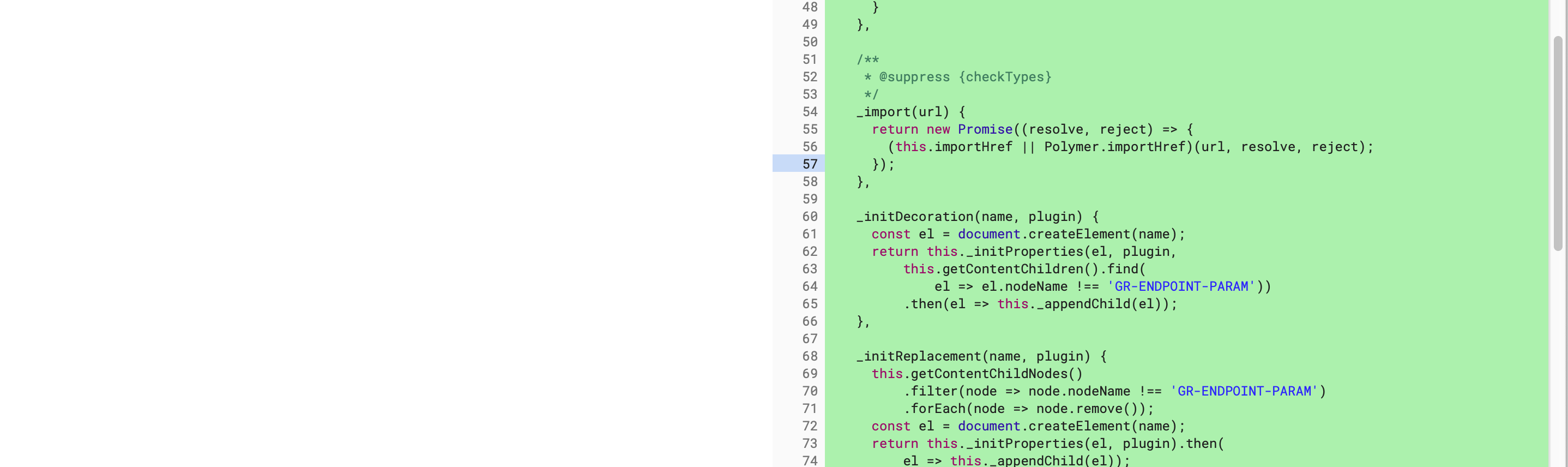Click line number 63

(x=810, y=269)
